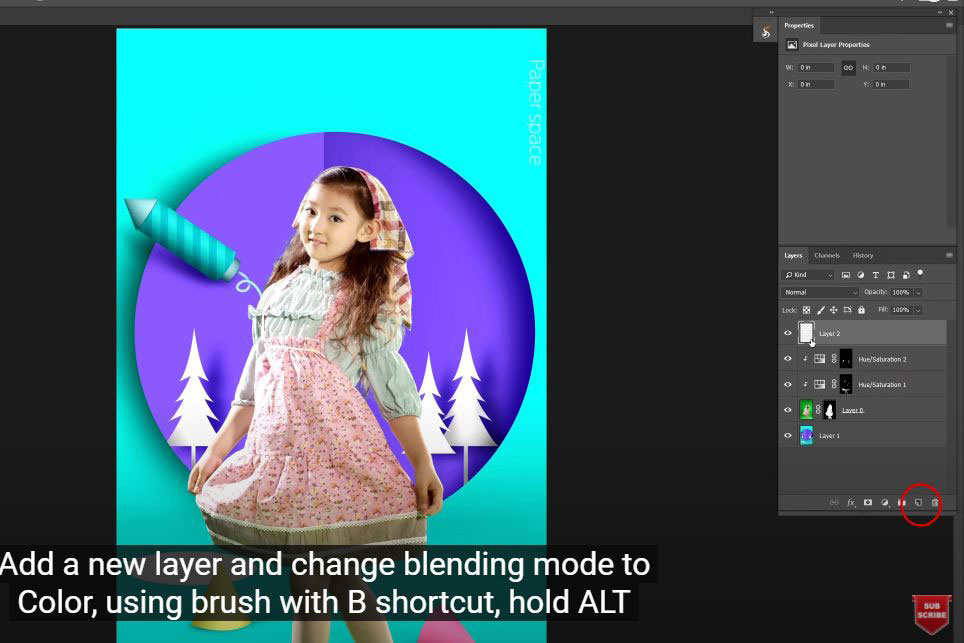
Task: Select the Layer 0 name
Action: point(853,410)
